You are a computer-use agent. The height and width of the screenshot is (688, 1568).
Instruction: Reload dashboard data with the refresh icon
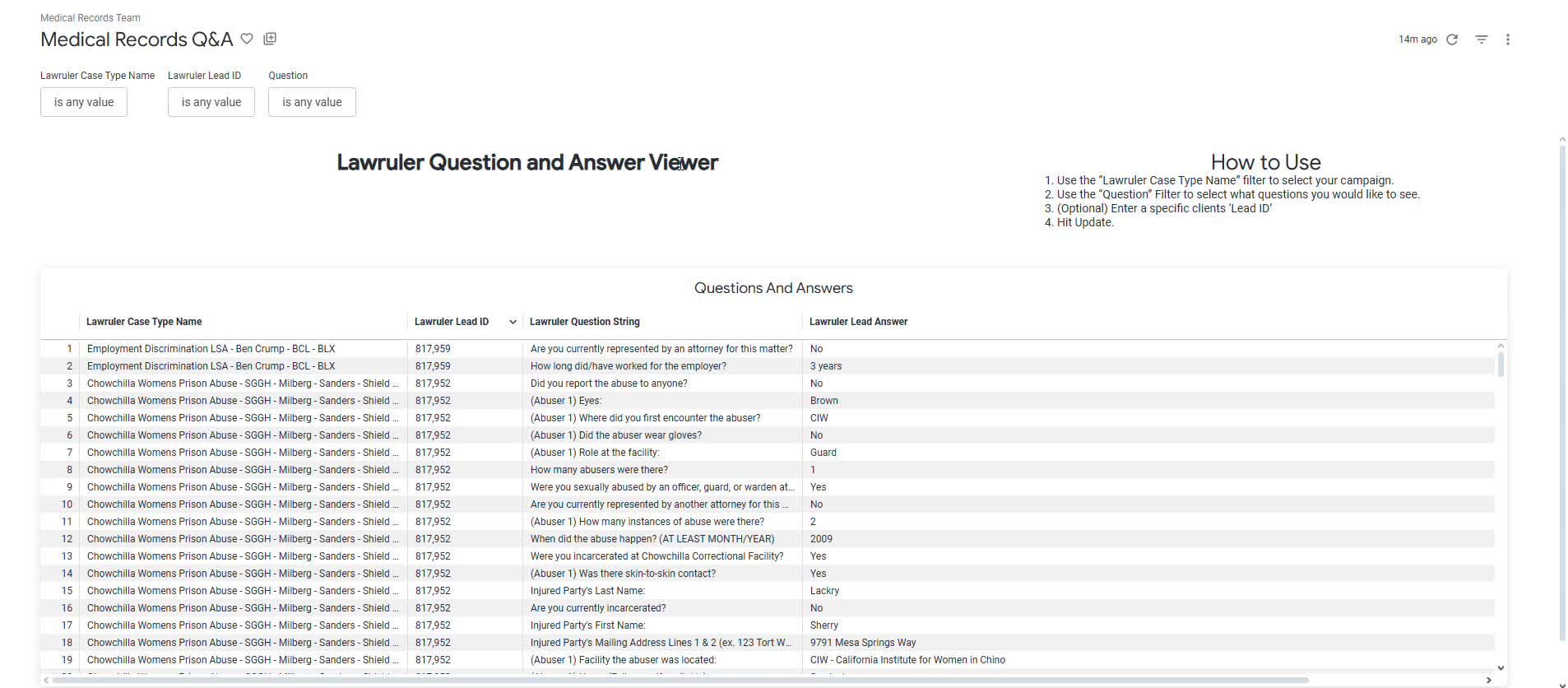click(1452, 40)
